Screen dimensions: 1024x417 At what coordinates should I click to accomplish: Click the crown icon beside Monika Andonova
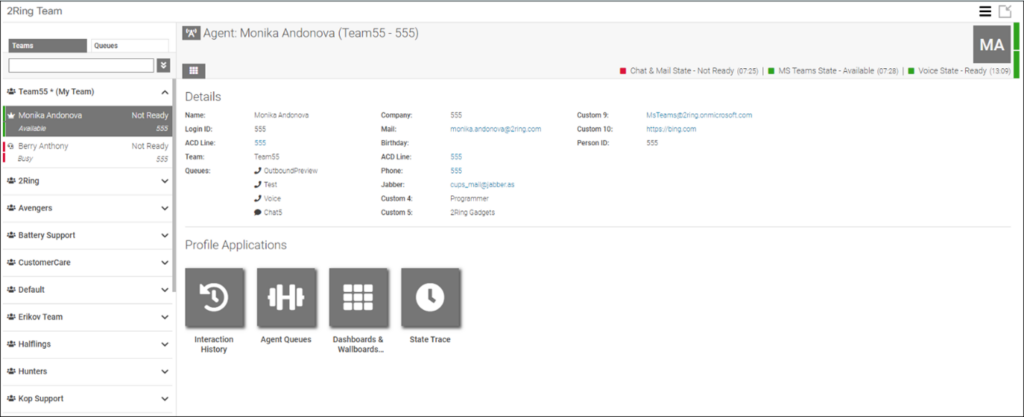coord(11,116)
